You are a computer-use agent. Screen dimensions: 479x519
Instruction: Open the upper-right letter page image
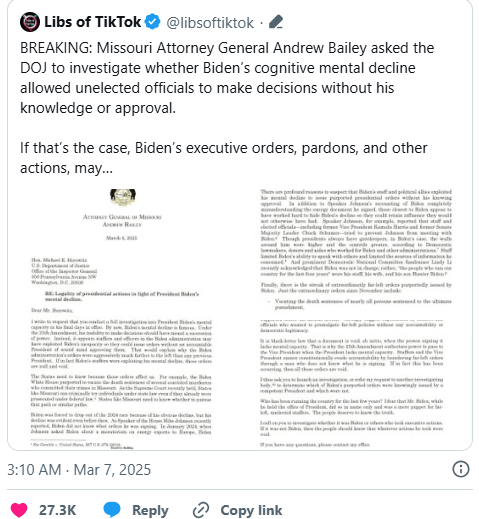coord(356,249)
